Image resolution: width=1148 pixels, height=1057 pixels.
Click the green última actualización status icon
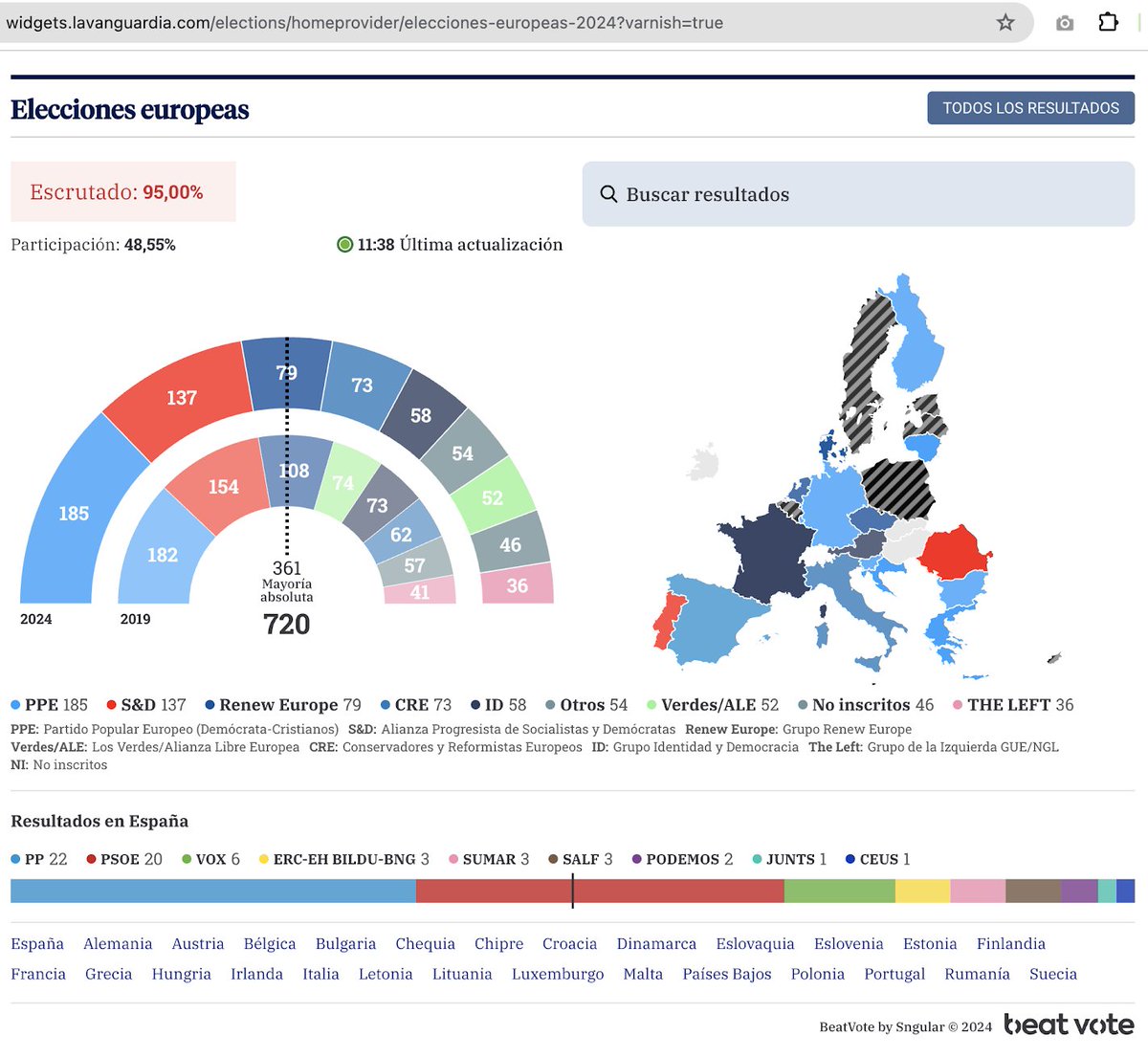[x=344, y=244]
